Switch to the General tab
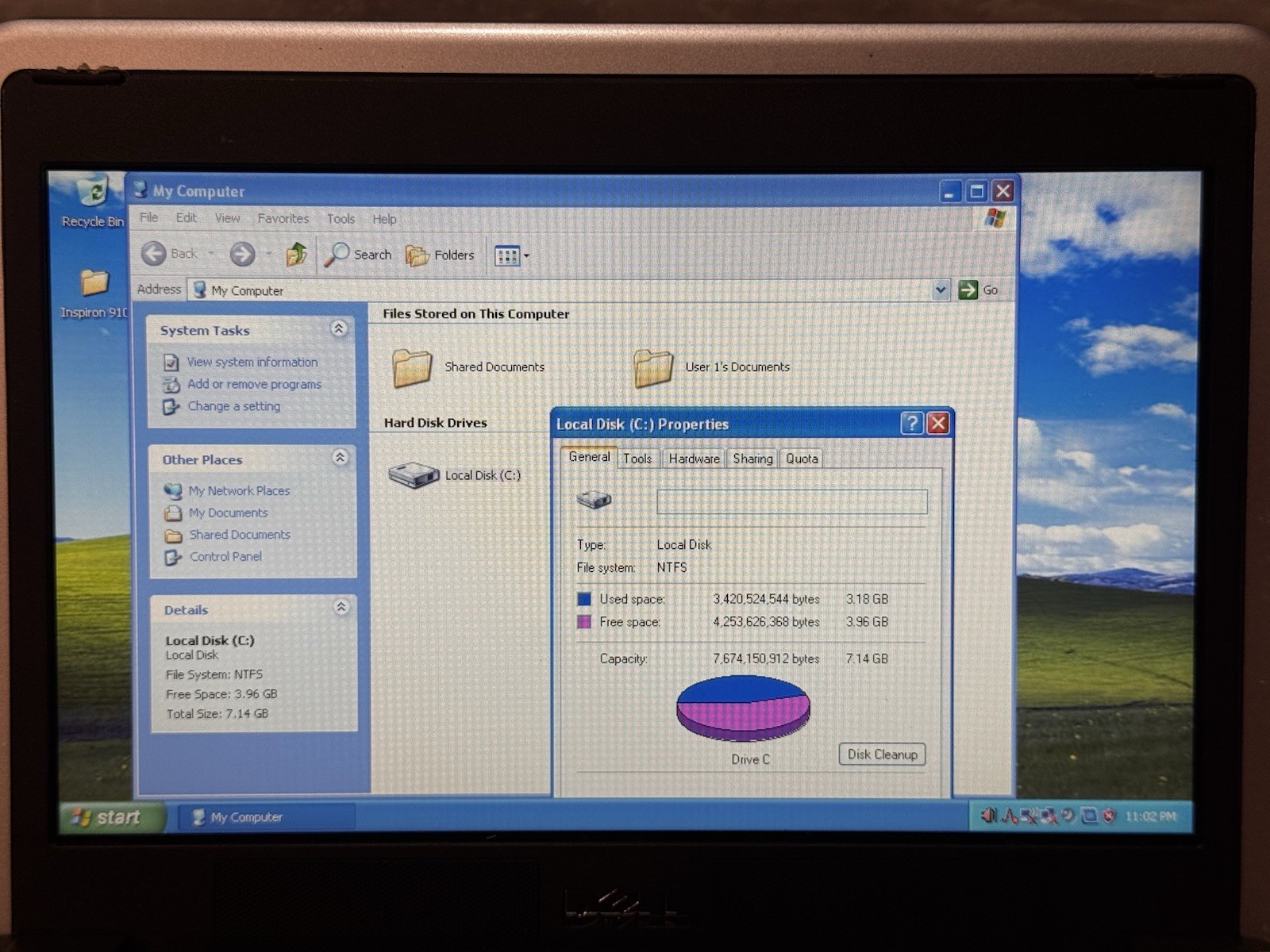Image resolution: width=1270 pixels, height=952 pixels. 589,457
